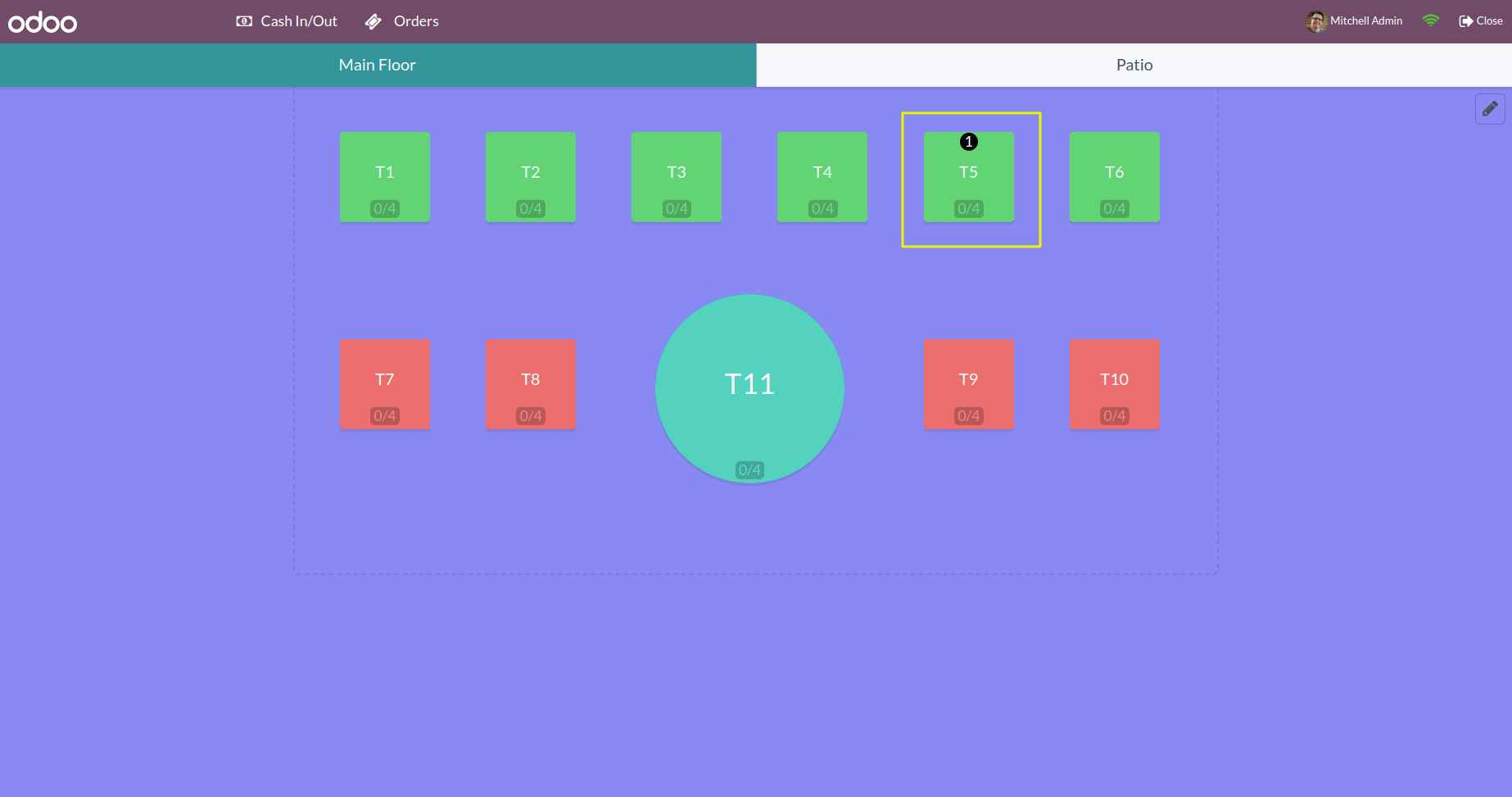Open table T5 with one order
Screen dimensions: 1512x797
click(969, 177)
